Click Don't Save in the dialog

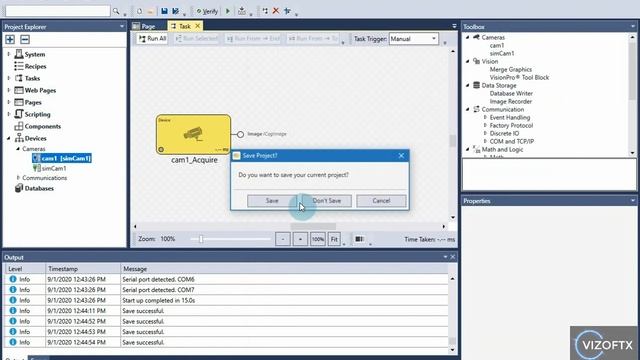coord(327,201)
